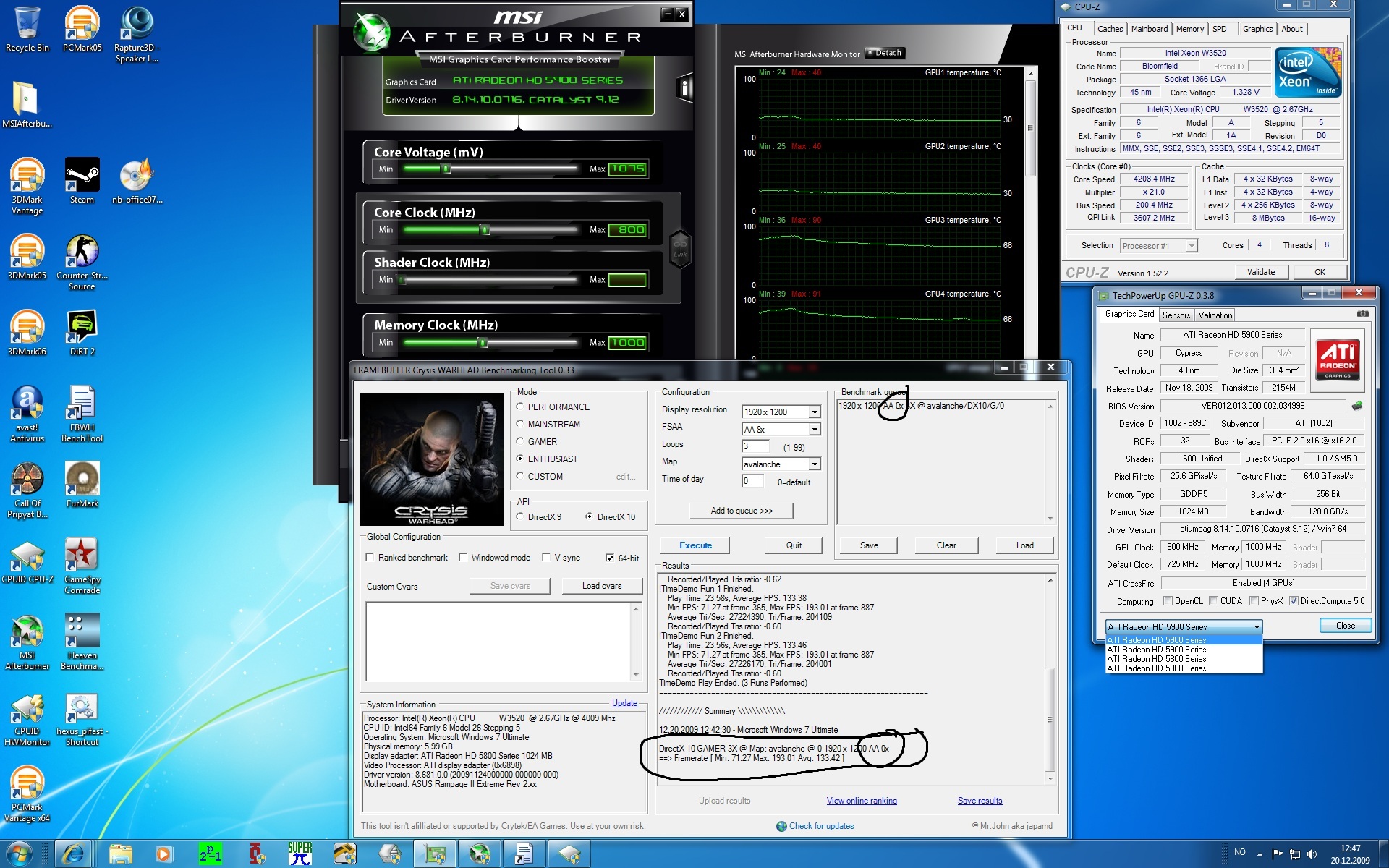Enable the V-sync checkbox
The height and width of the screenshot is (868, 1389).
[546, 558]
